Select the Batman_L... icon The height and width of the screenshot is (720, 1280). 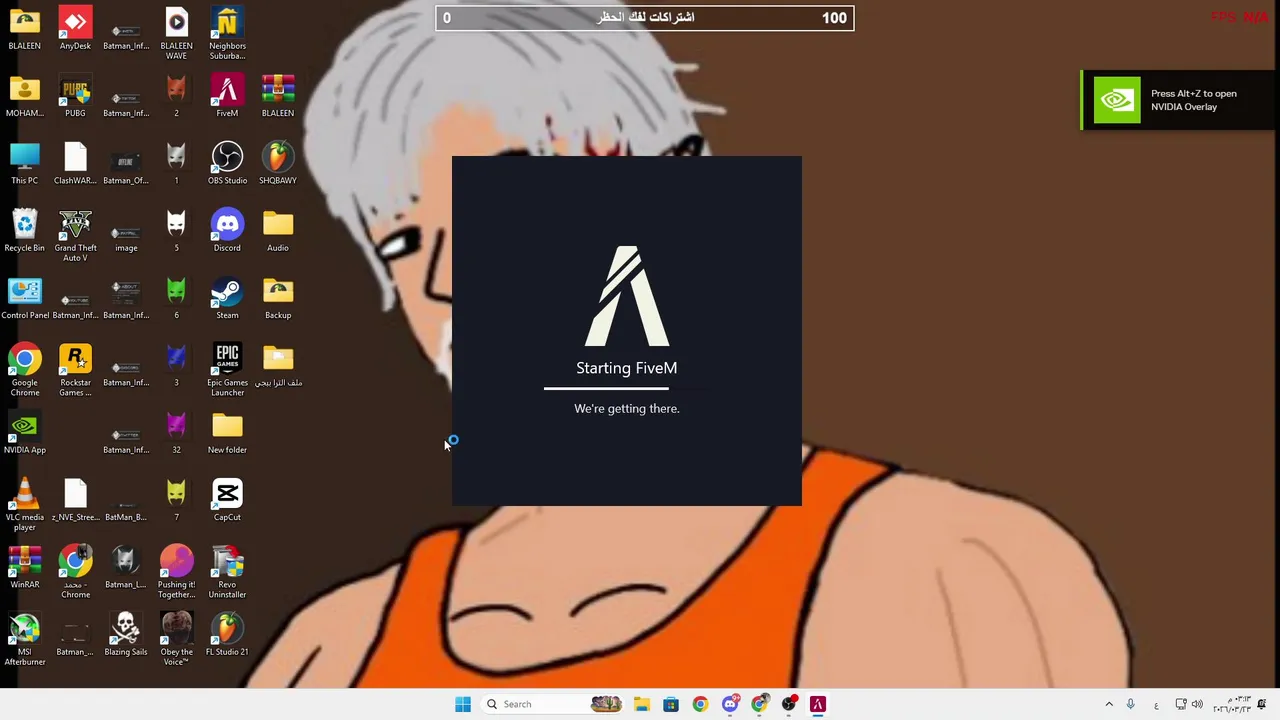(126, 567)
